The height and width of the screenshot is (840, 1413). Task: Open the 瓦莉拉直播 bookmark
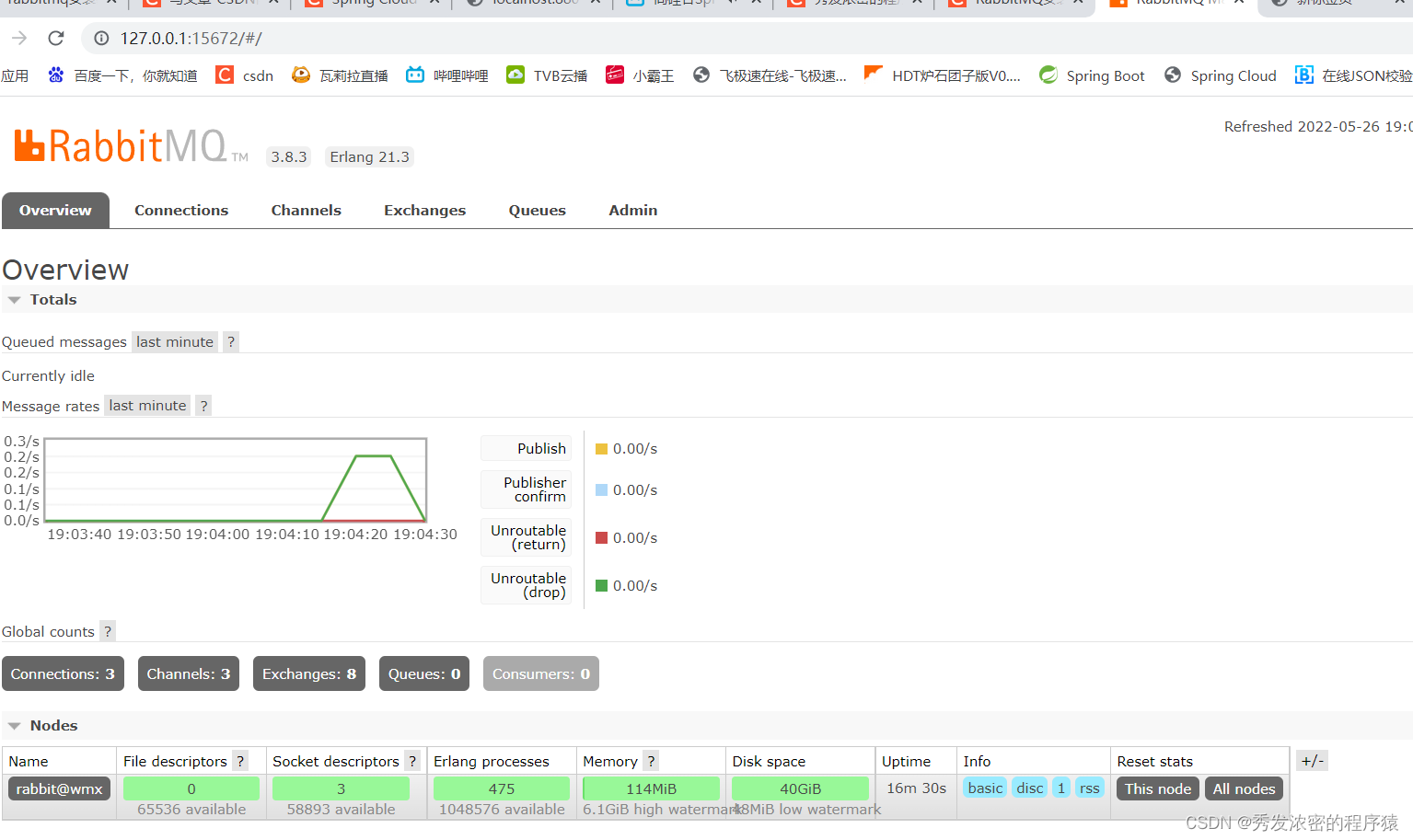[340, 75]
